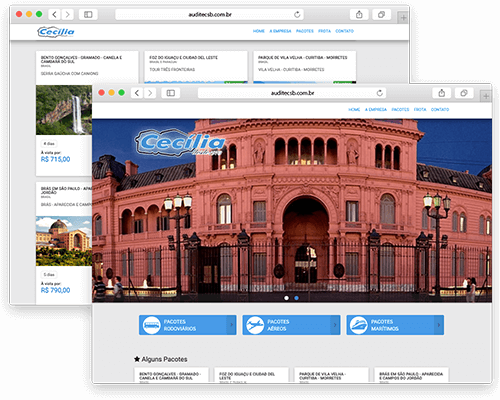Click the Cecília logo in the rear window header
The image size is (500, 400).
[56, 32]
